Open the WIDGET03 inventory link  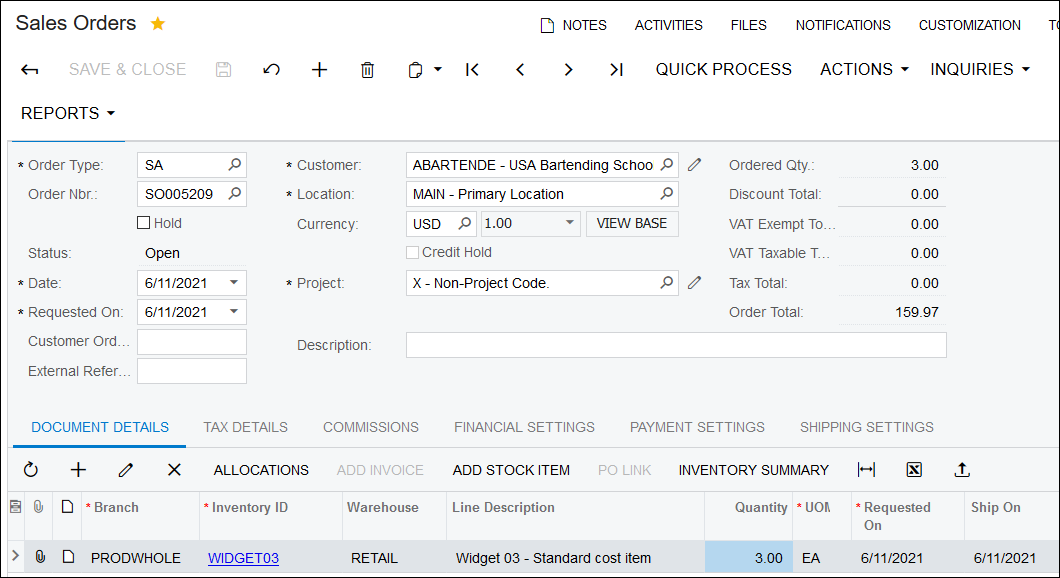(x=243, y=558)
